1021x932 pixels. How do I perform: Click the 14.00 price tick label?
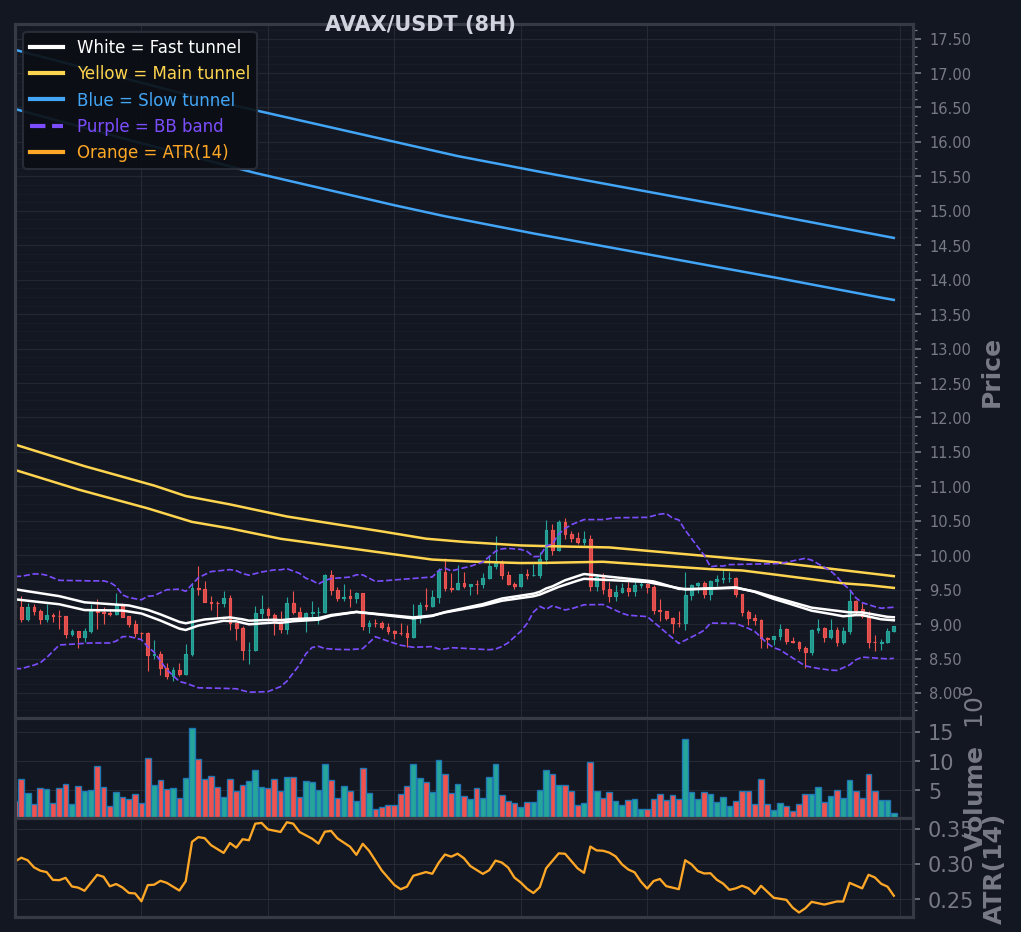pyautogui.click(x=950, y=281)
